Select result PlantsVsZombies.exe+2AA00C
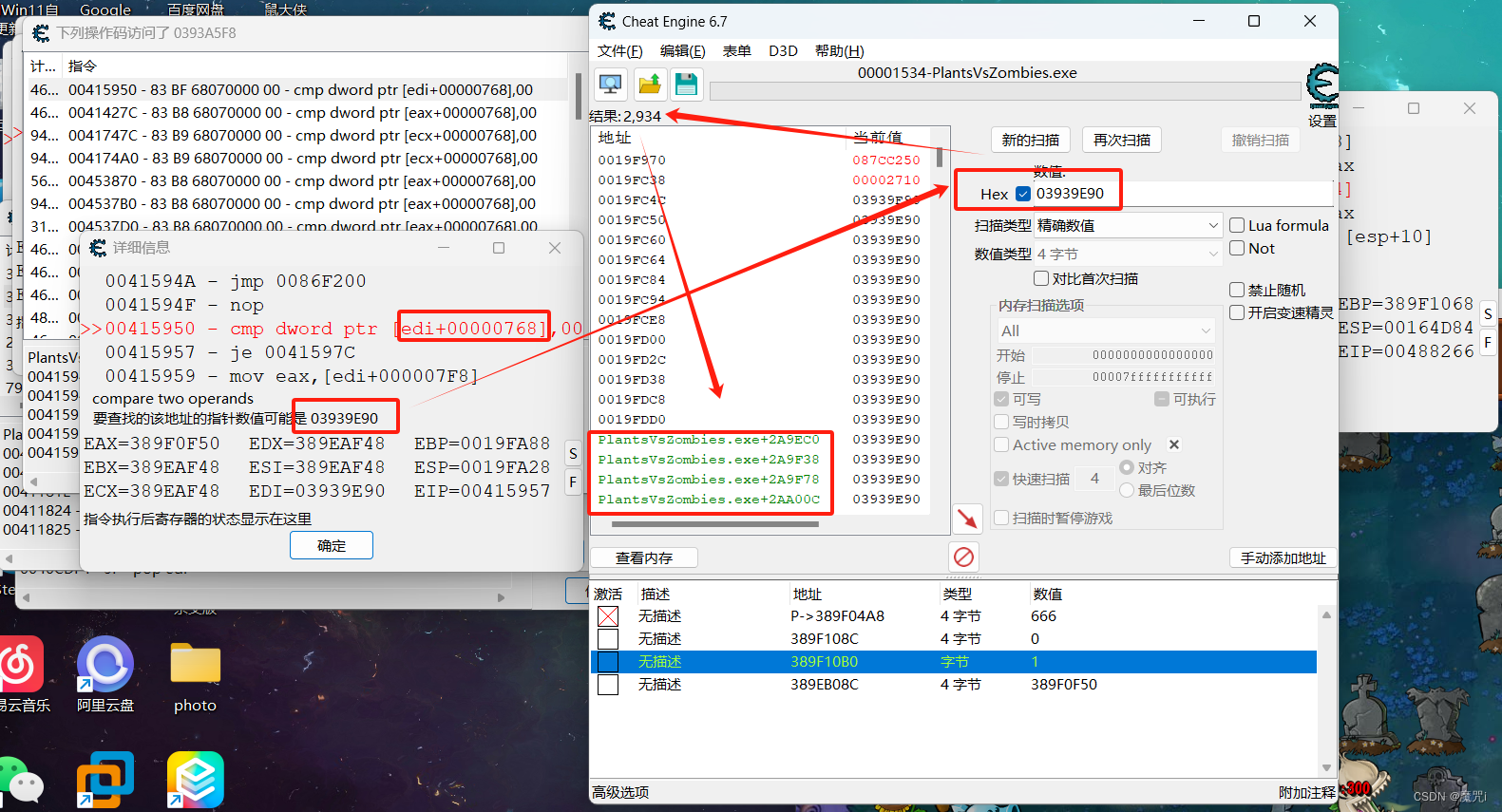Screen dimensions: 1502x812 [709, 500]
